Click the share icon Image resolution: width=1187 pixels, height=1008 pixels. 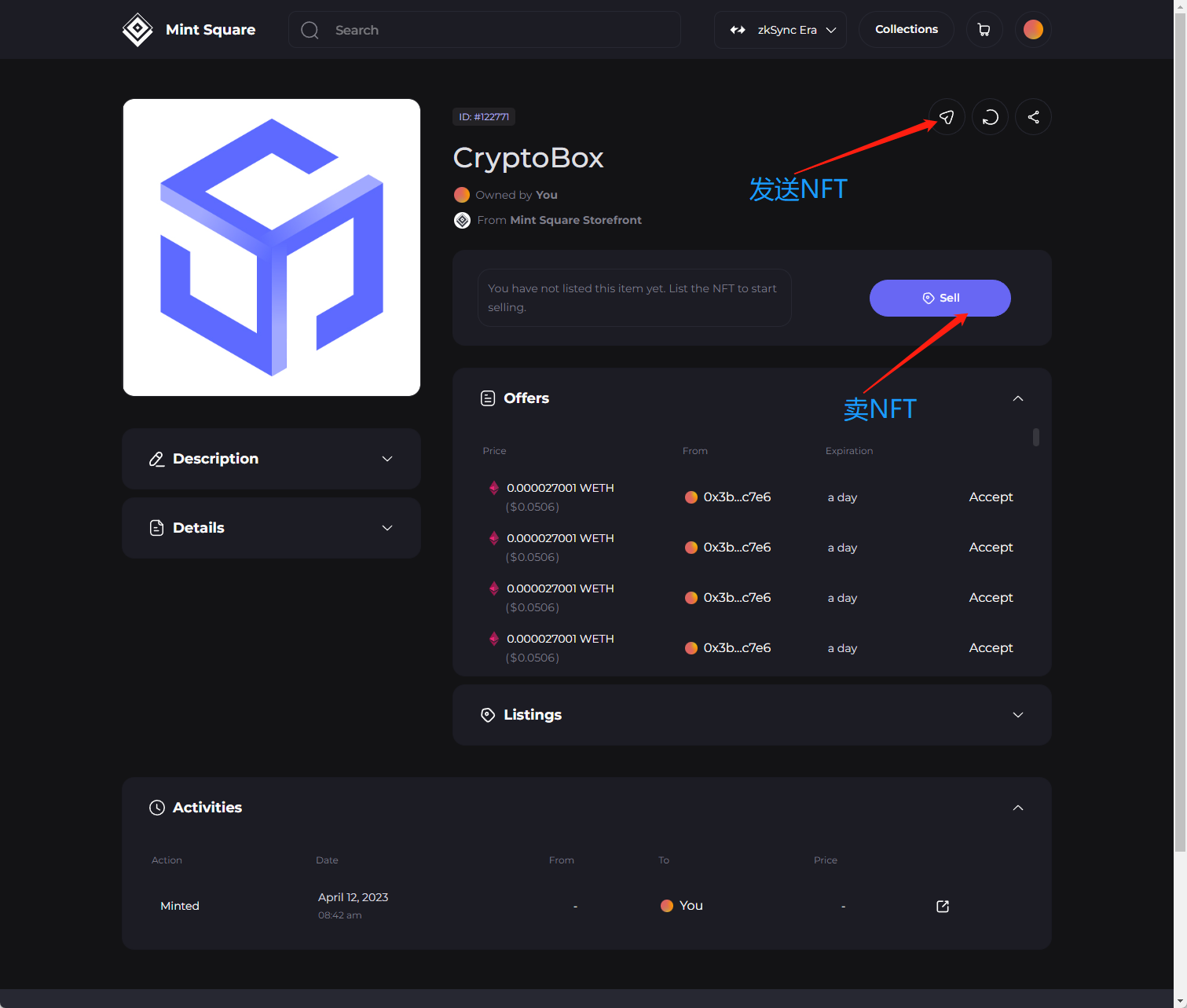1033,117
